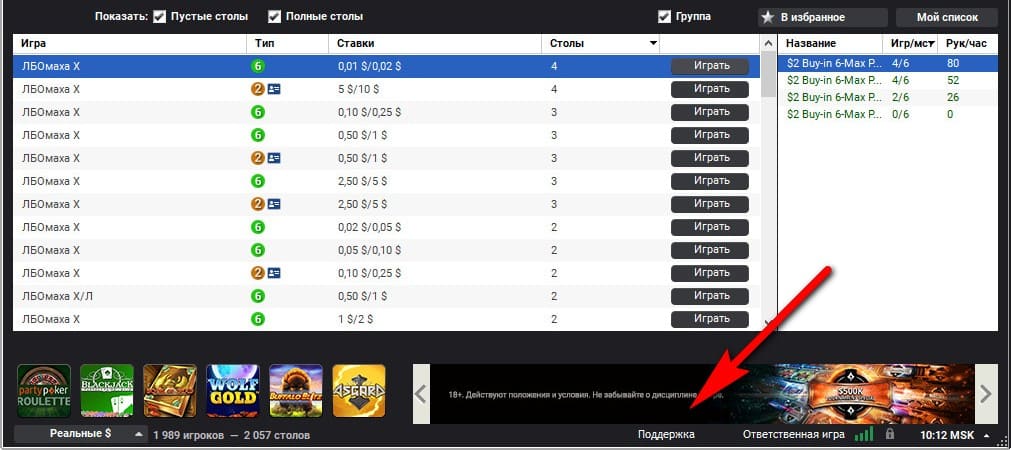Click the heads-up 2 icon in 5 $/10 $ row
The width and height of the screenshot is (1011, 450).
(258, 90)
